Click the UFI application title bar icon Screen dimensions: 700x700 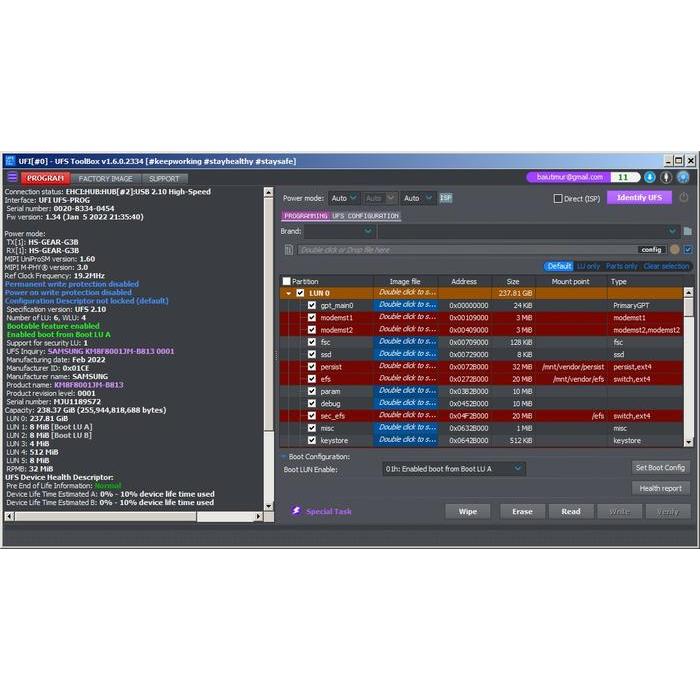(x=10, y=161)
